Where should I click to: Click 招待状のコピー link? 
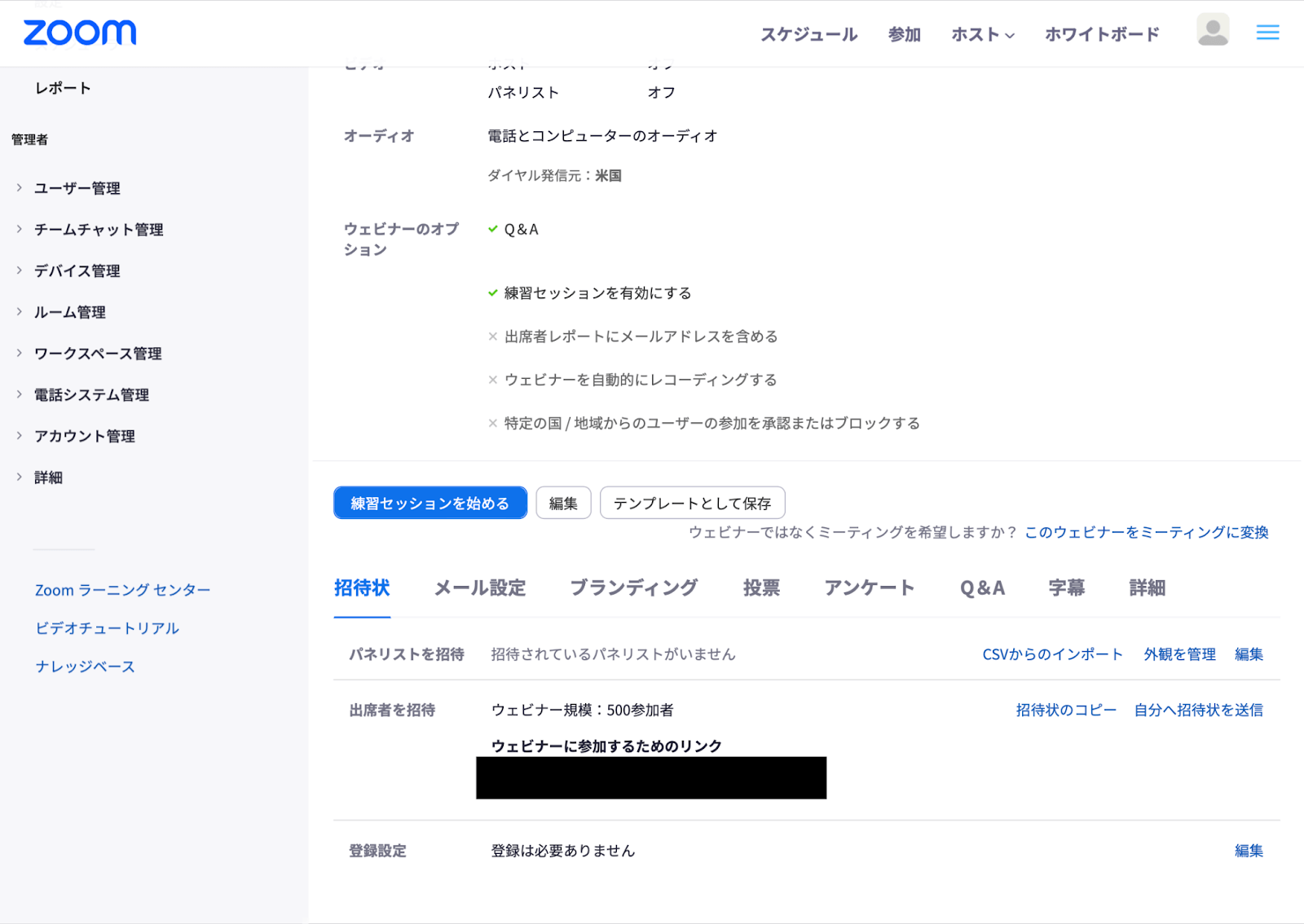click(x=1066, y=710)
